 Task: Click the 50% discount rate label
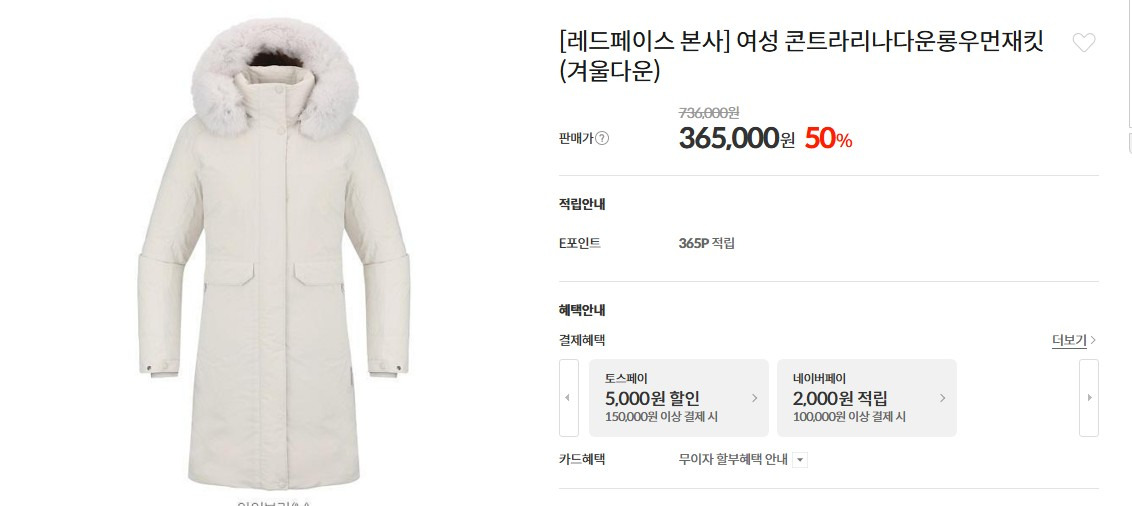coord(828,138)
